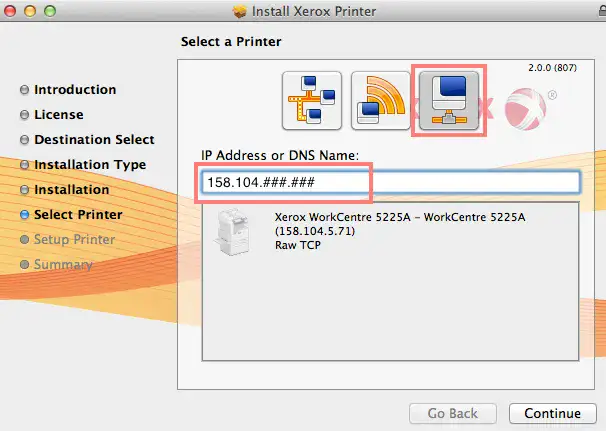Click the green zoom window button
This screenshot has width=606, height=431.
click(50, 11)
